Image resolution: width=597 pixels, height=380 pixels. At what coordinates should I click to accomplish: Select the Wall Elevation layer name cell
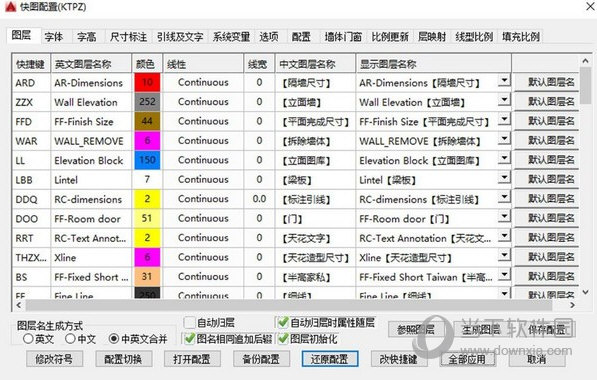coord(91,102)
